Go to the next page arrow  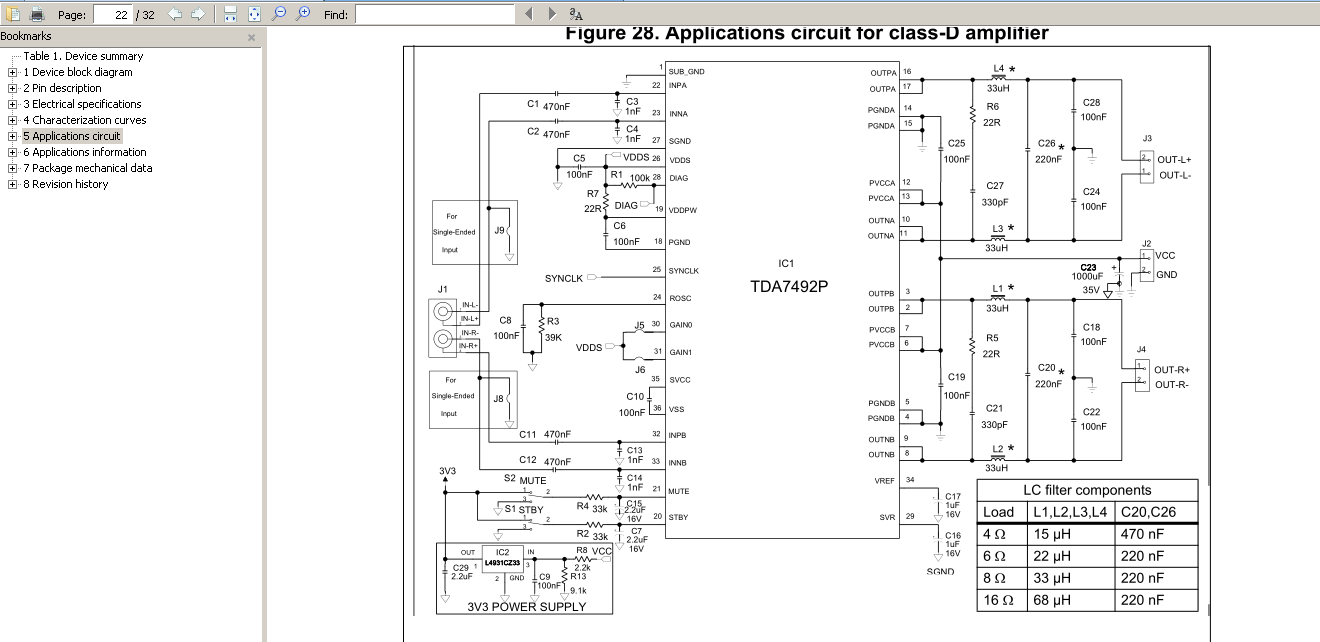[x=197, y=14]
